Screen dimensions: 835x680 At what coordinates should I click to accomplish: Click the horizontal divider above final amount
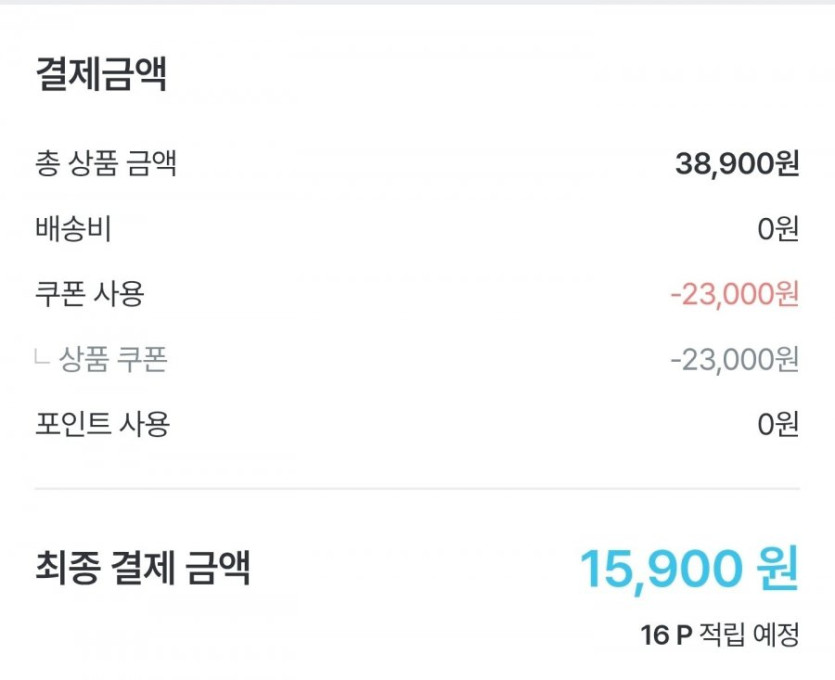click(x=417, y=489)
